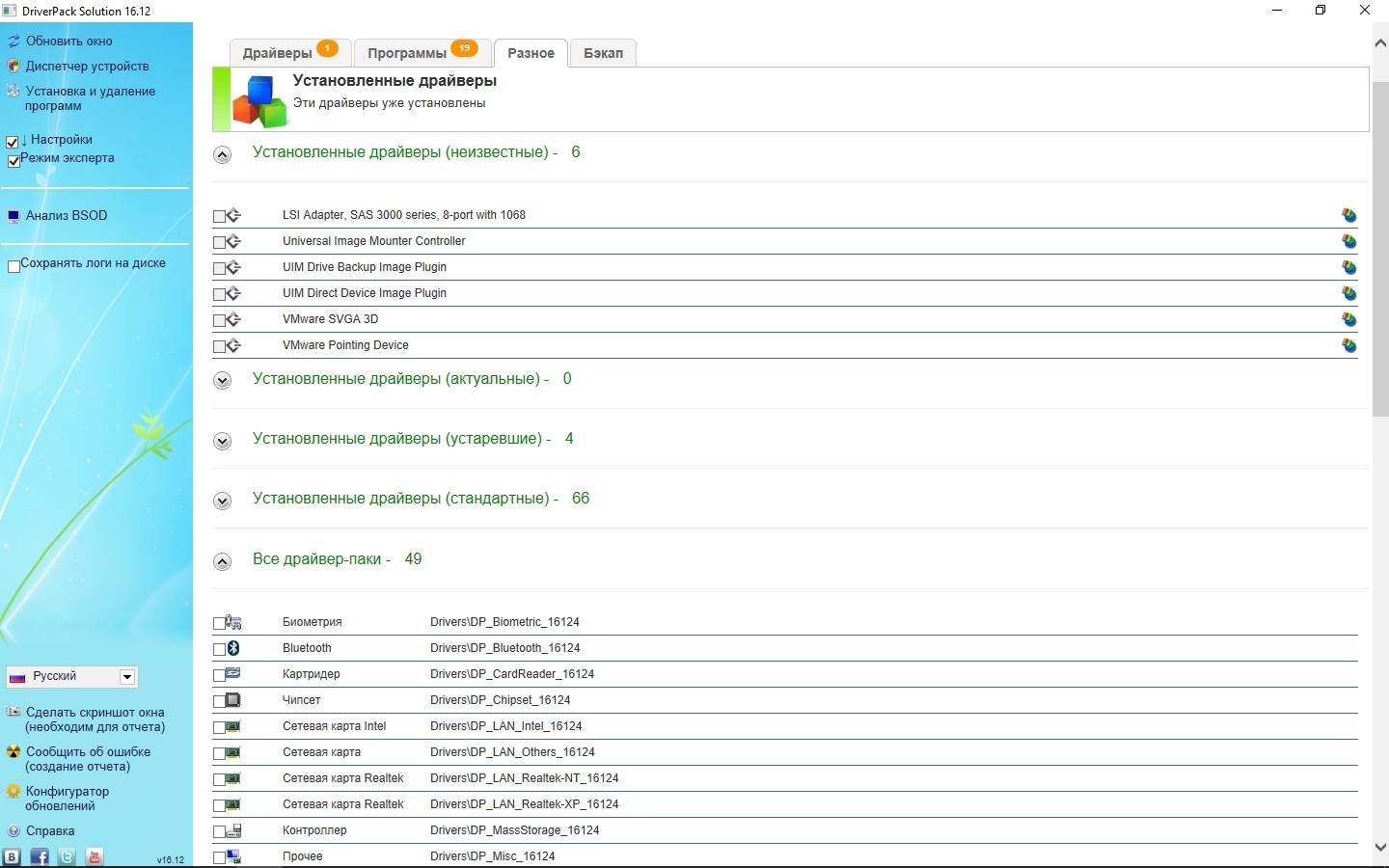This screenshot has width=1389, height=868.
Task: Collapse the unknown installed drivers section
Action: coord(223,154)
